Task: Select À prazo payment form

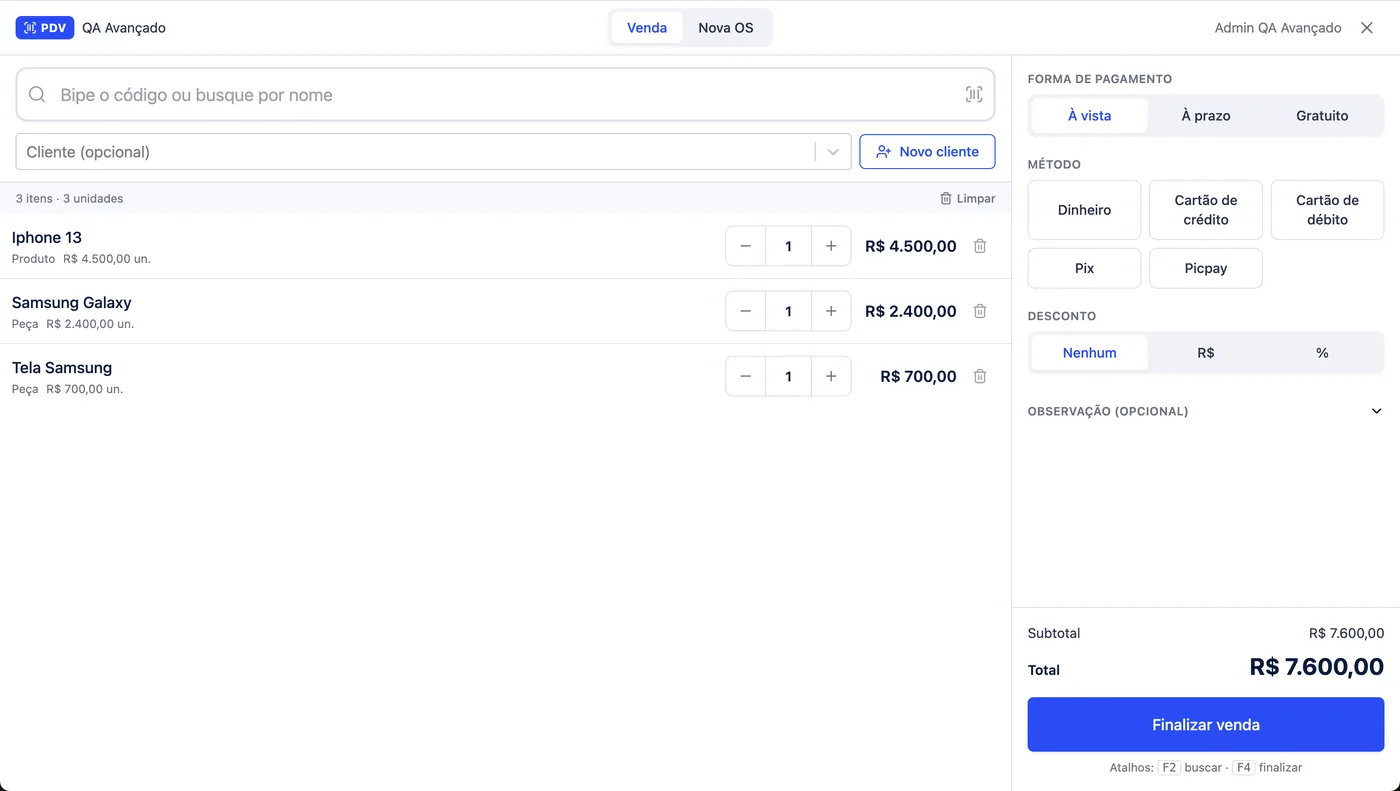Action: click(x=1206, y=116)
